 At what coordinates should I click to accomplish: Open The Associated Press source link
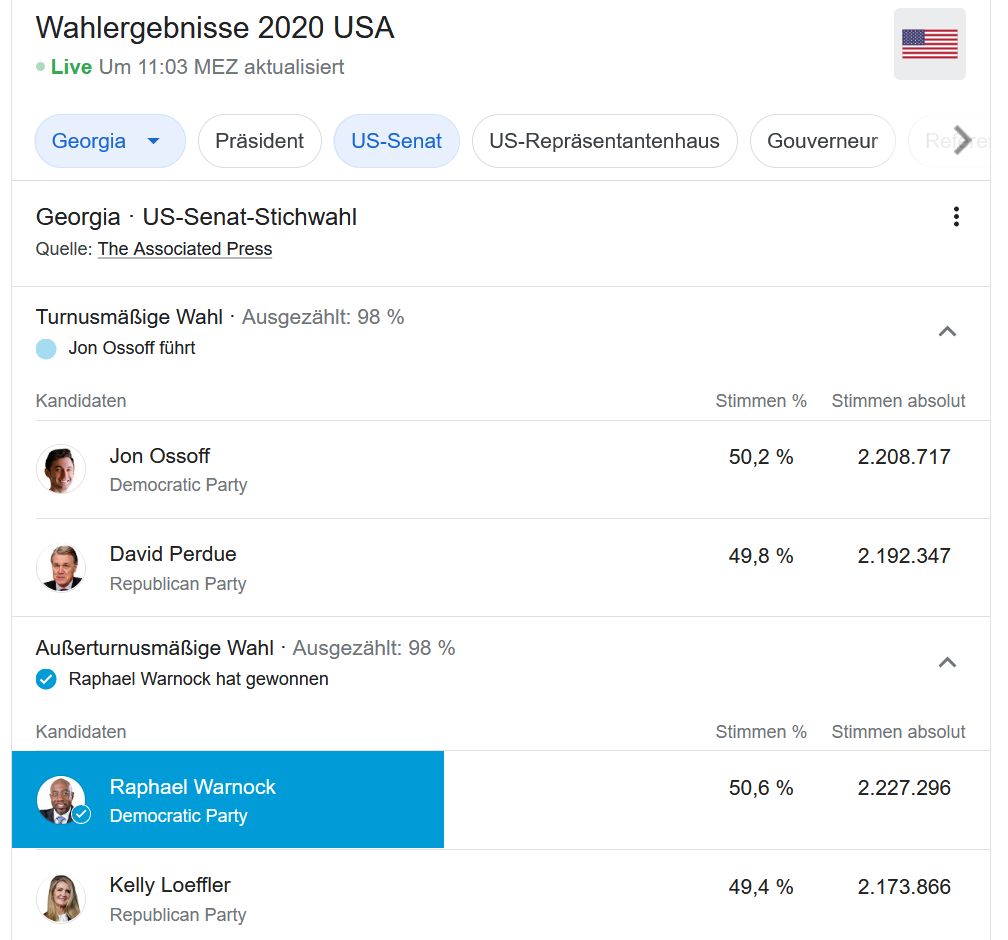tap(184, 249)
